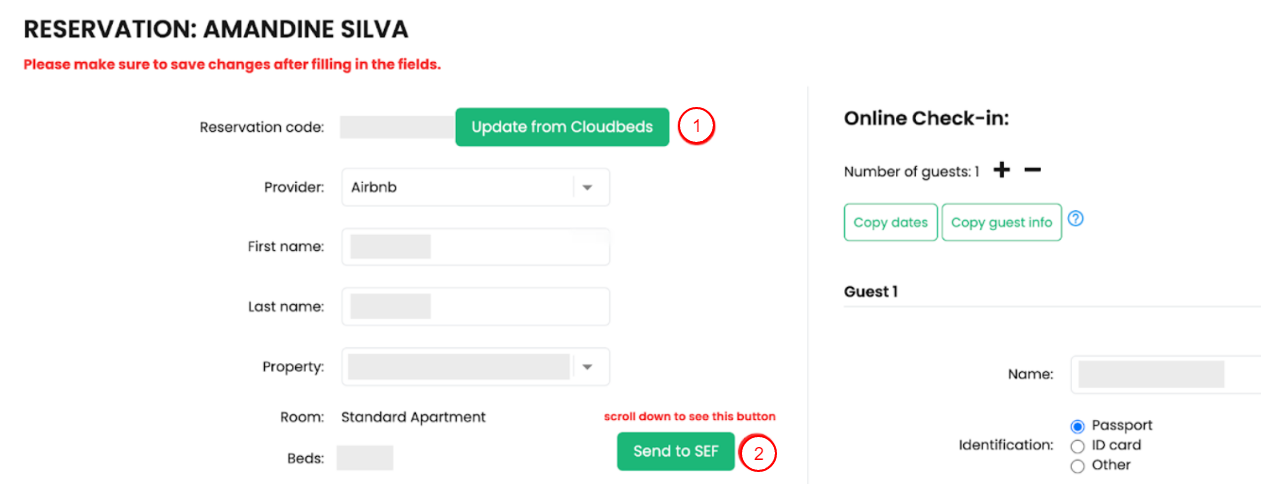Image resolution: width=1261 pixels, height=487 pixels.
Task: Expand the Property dropdown arrow
Action: pyautogui.click(x=588, y=367)
